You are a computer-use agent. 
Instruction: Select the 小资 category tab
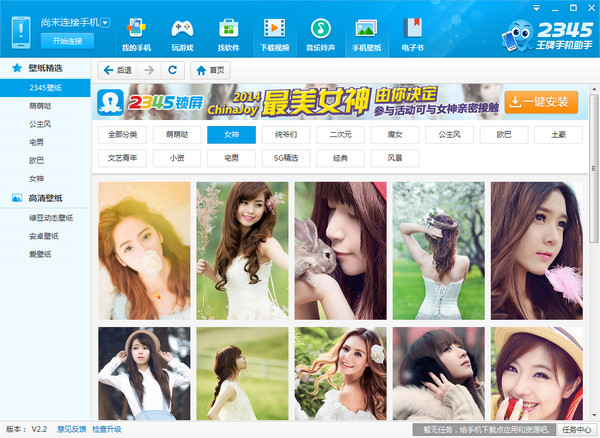click(x=177, y=158)
